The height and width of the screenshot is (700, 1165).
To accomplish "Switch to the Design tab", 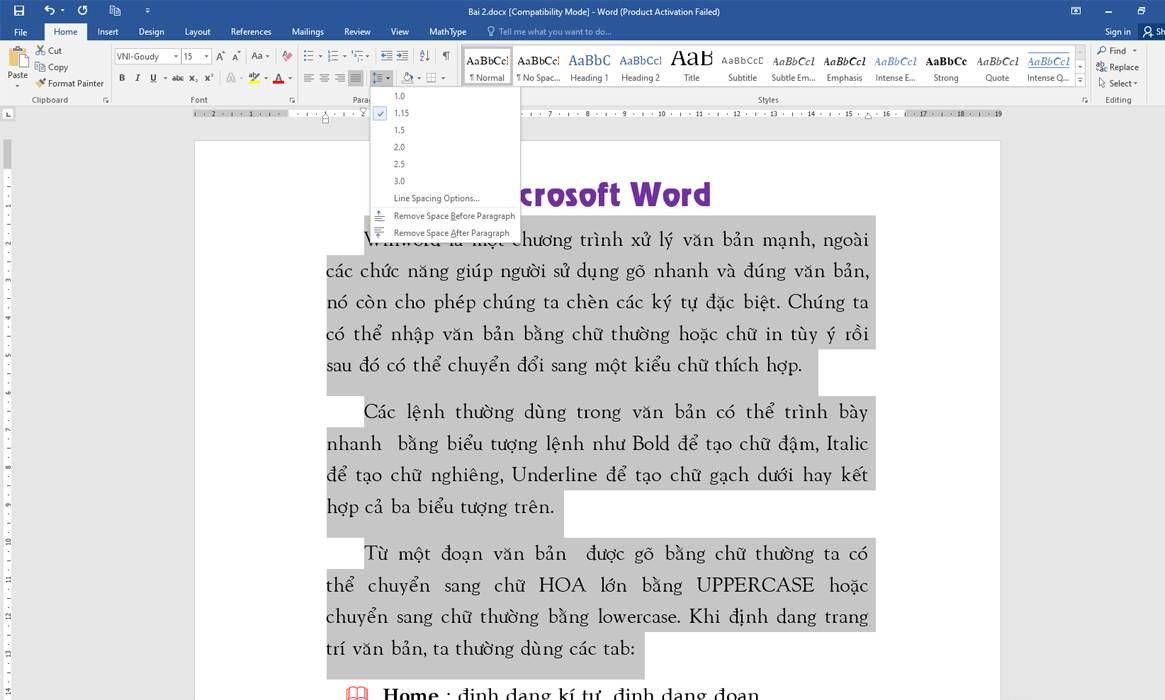I will (x=152, y=32).
